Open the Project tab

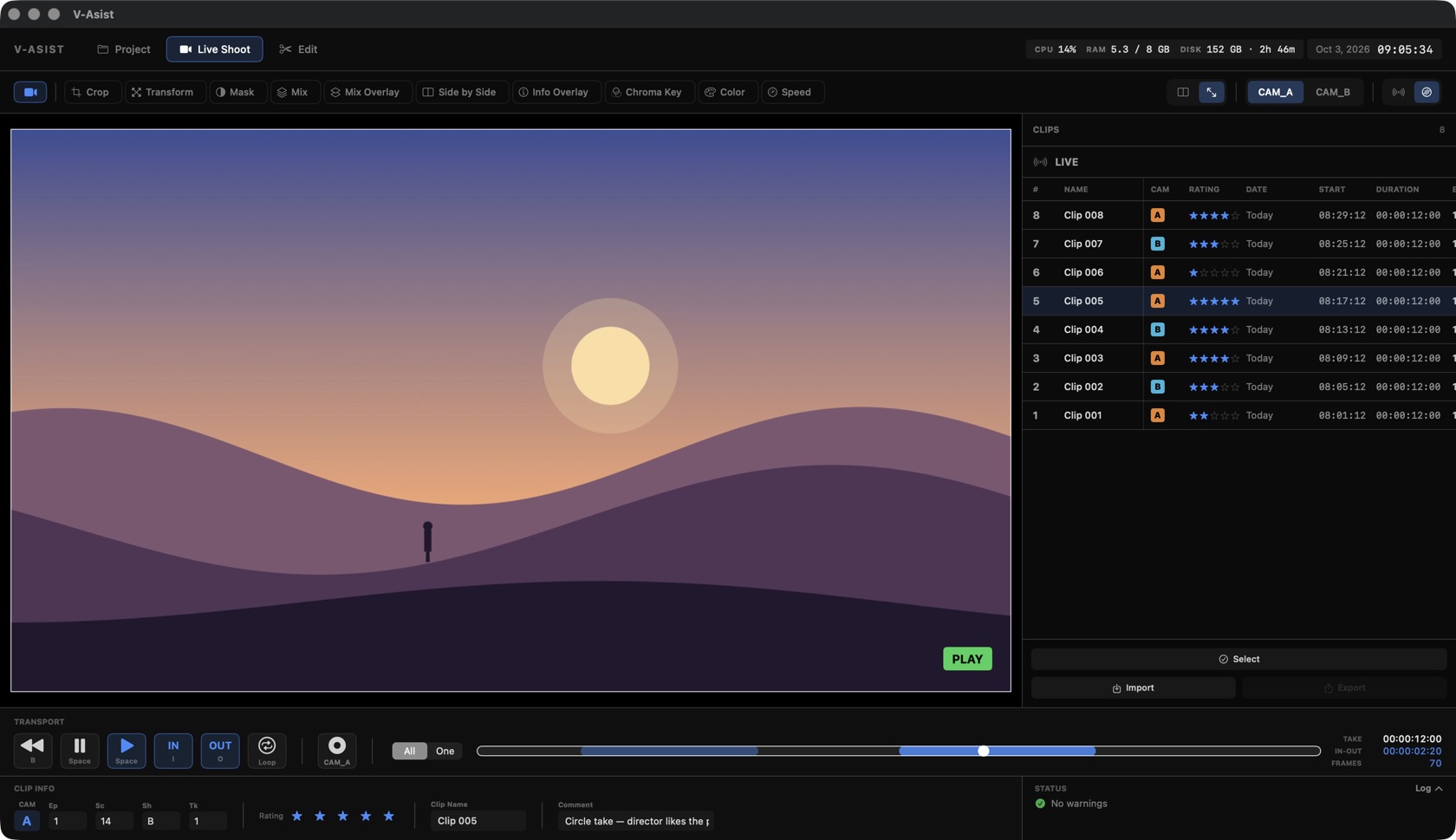[124, 49]
